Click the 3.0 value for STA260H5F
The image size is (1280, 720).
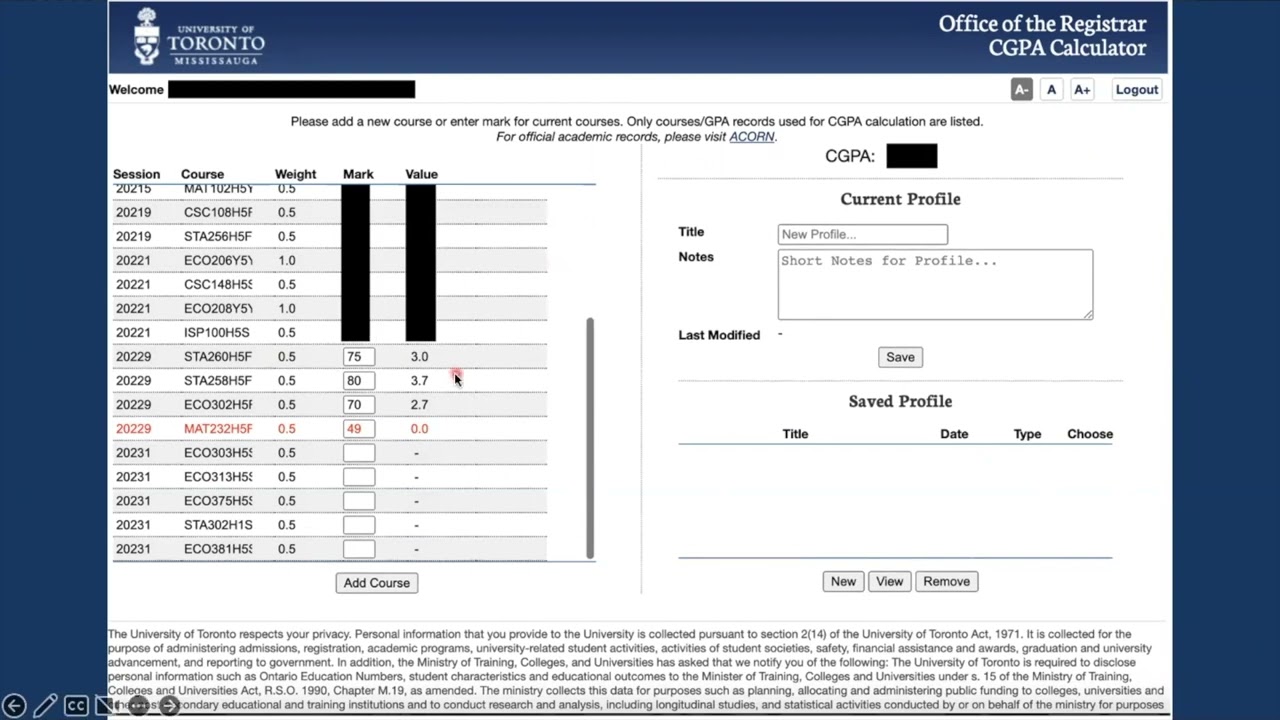[x=419, y=357]
